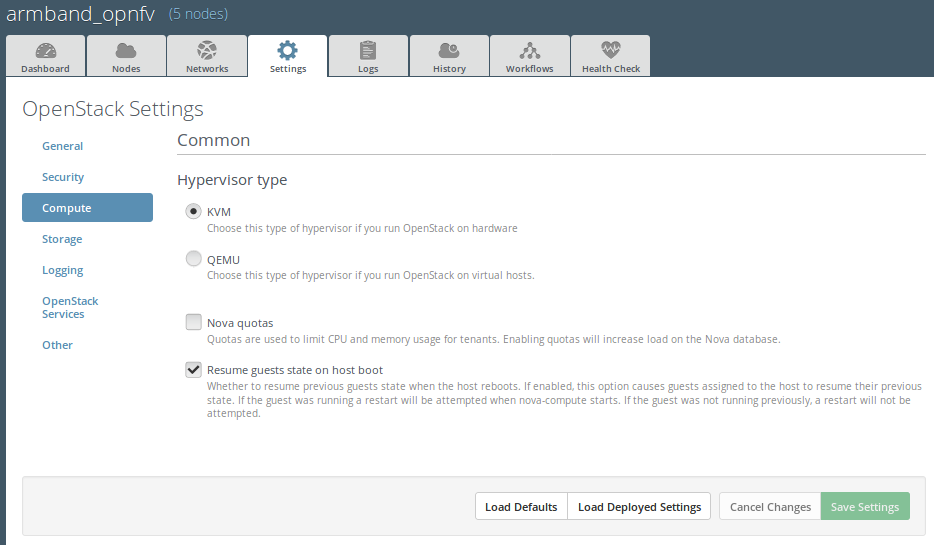This screenshot has width=934, height=545.
Task: Open the OpenStack Services section
Action: coord(70,307)
